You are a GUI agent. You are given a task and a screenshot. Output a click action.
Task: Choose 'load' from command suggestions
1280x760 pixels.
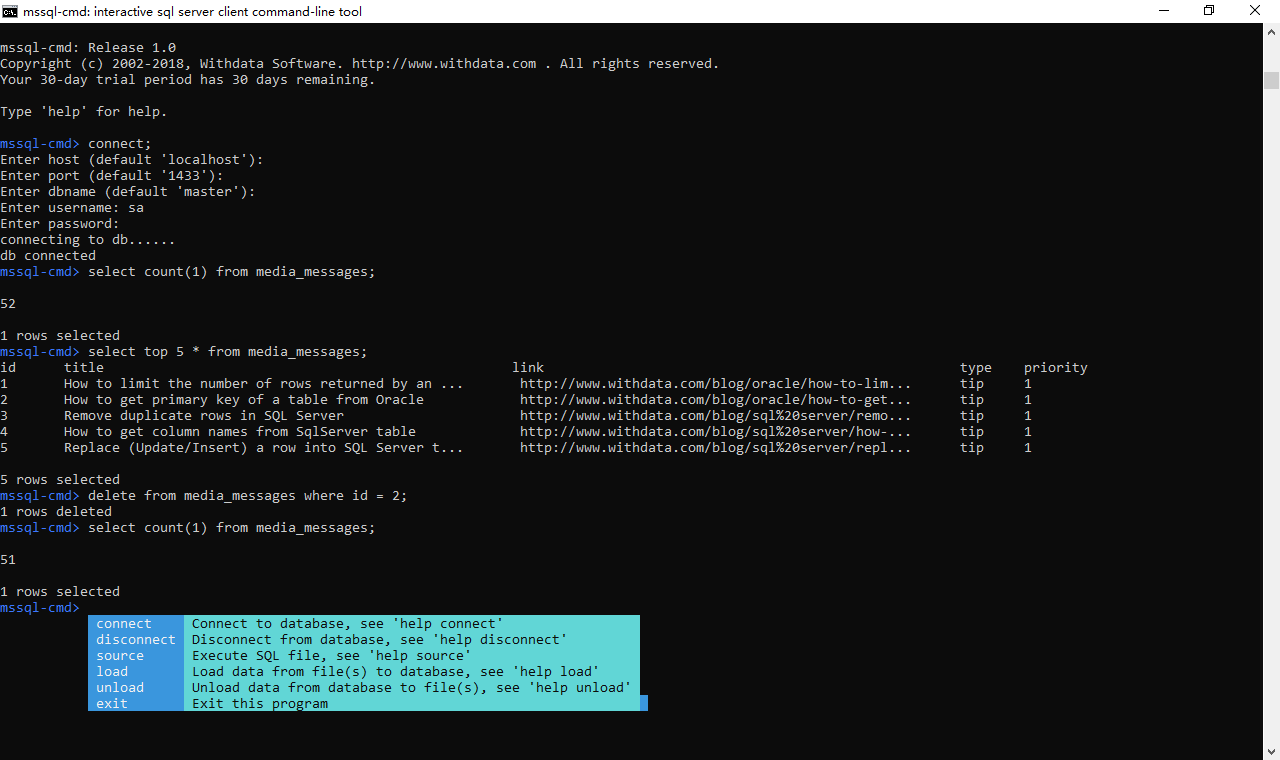(112, 672)
